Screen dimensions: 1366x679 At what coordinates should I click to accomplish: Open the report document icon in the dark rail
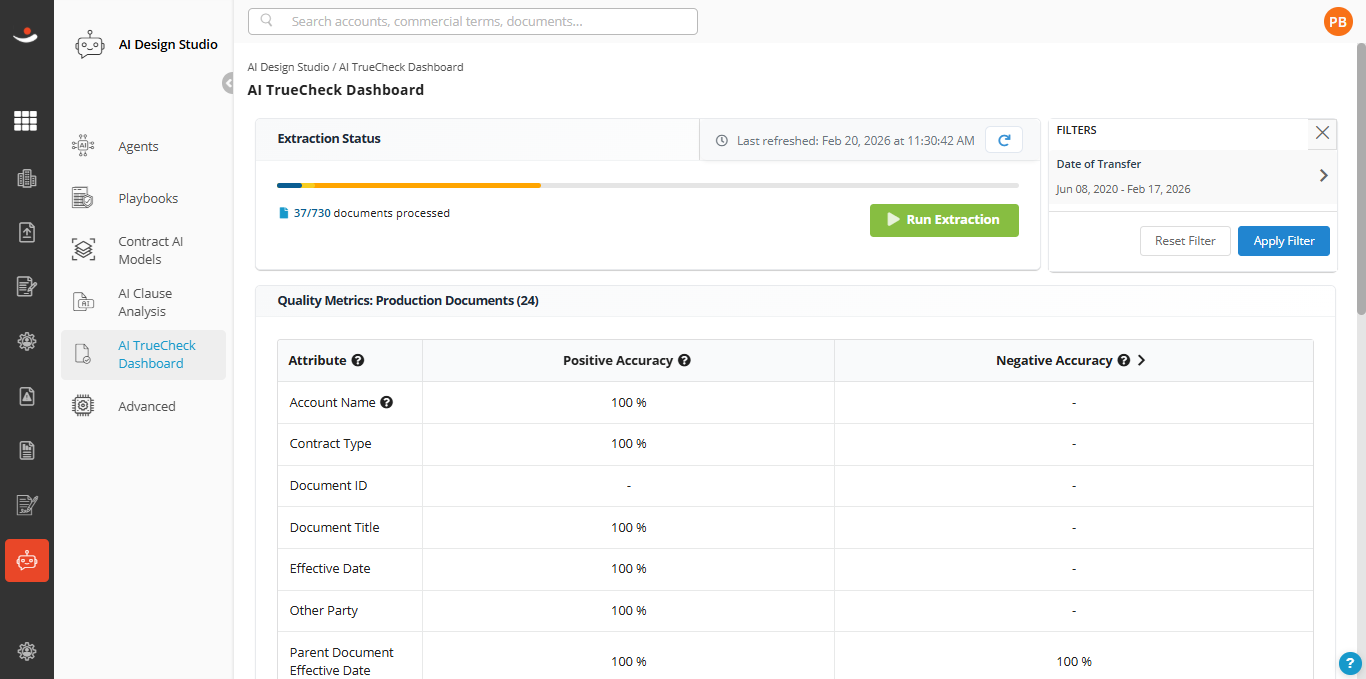pyautogui.click(x=26, y=450)
